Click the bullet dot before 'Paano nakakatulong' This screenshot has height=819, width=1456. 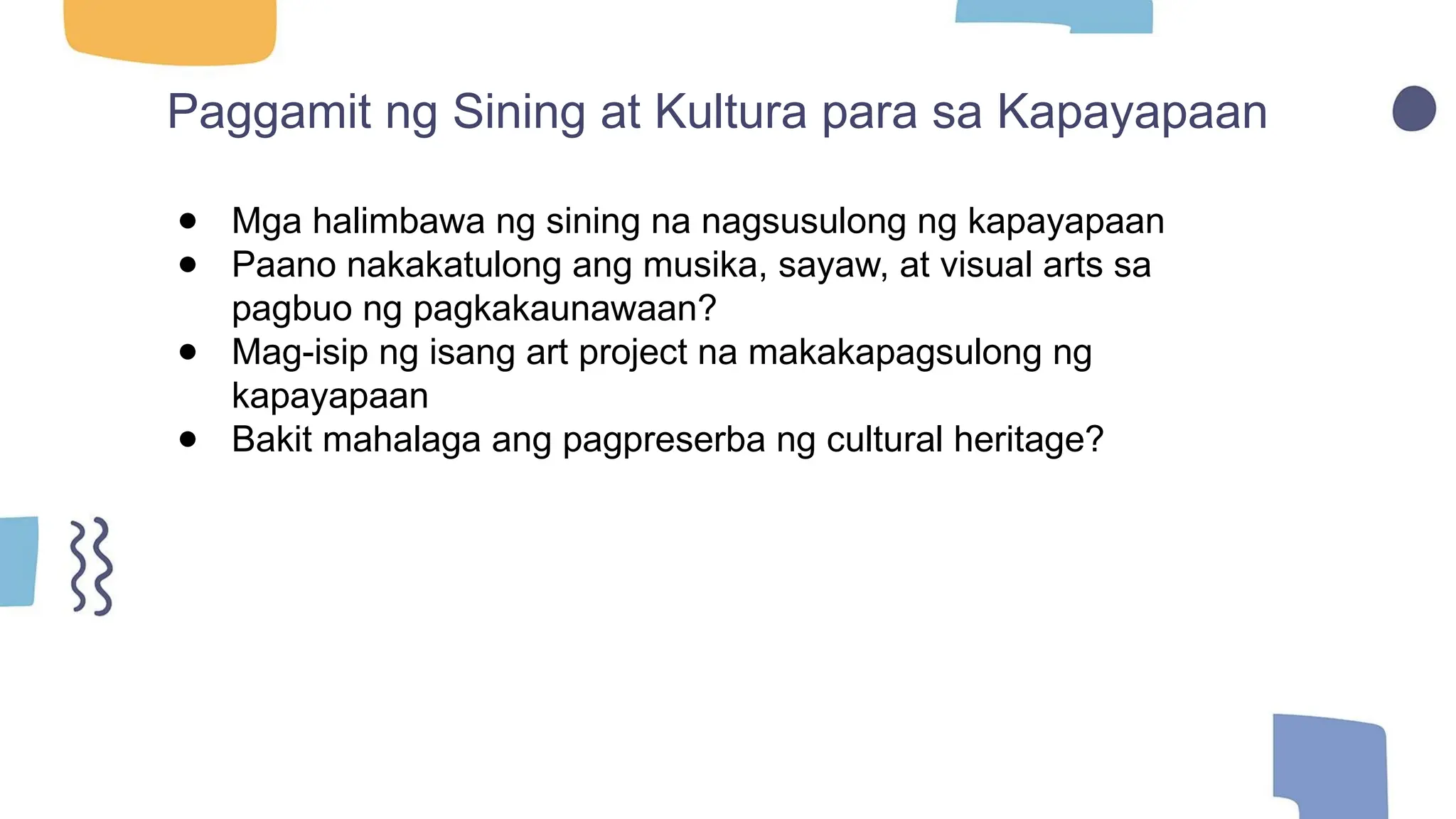coord(188,265)
